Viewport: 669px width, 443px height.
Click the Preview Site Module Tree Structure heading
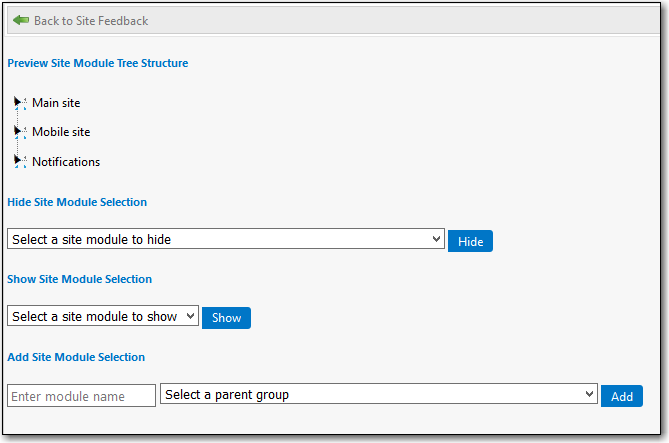click(98, 63)
